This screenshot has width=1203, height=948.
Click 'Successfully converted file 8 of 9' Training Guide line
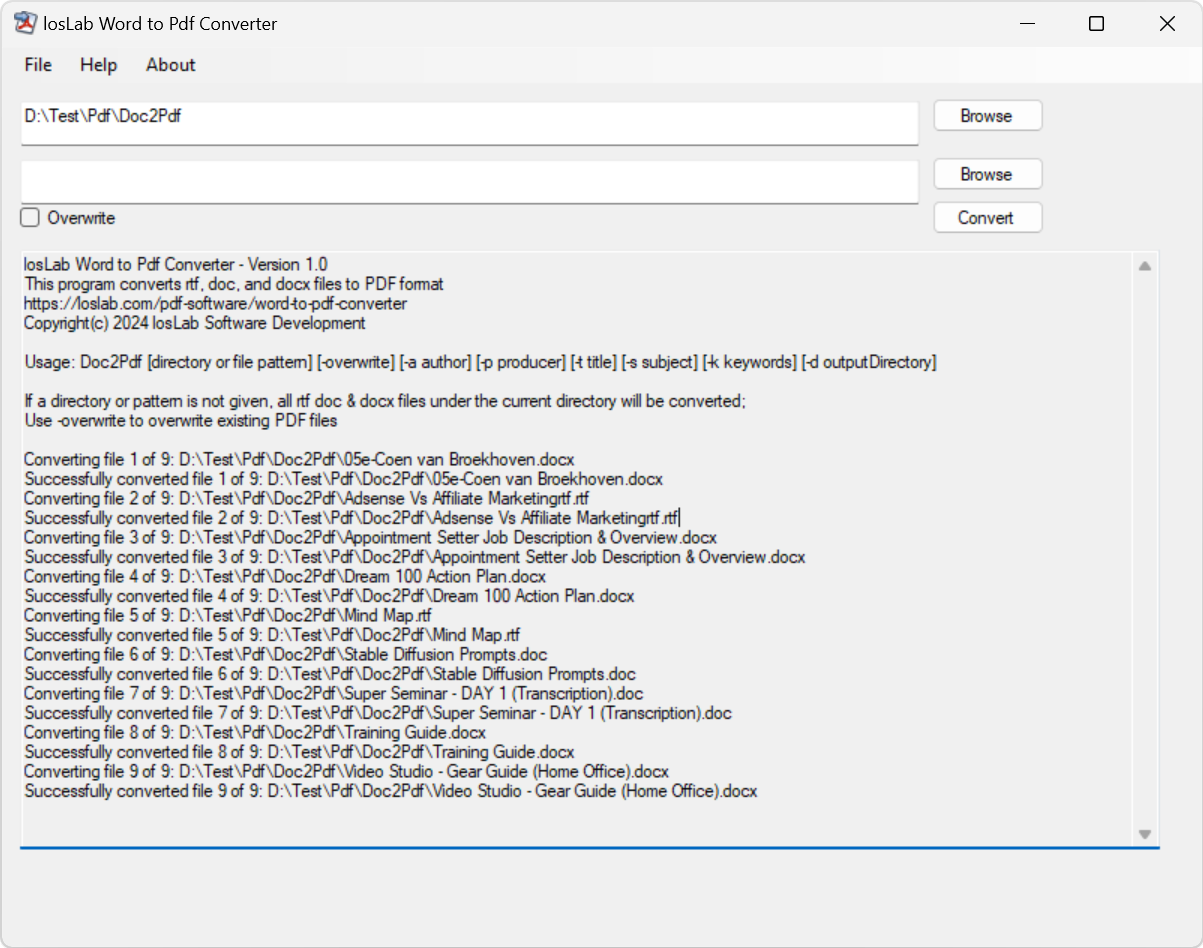coord(299,752)
